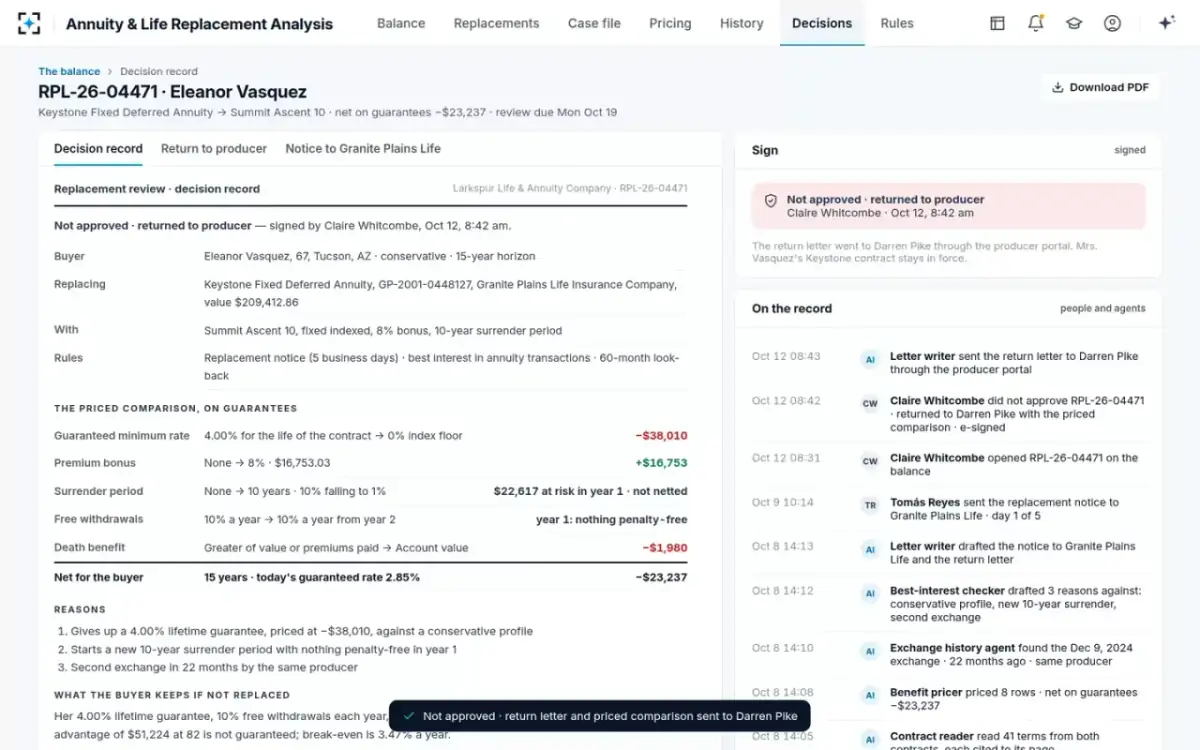Open the Case file tab
The width and height of the screenshot is (1200, 750).
pos(594,23)
